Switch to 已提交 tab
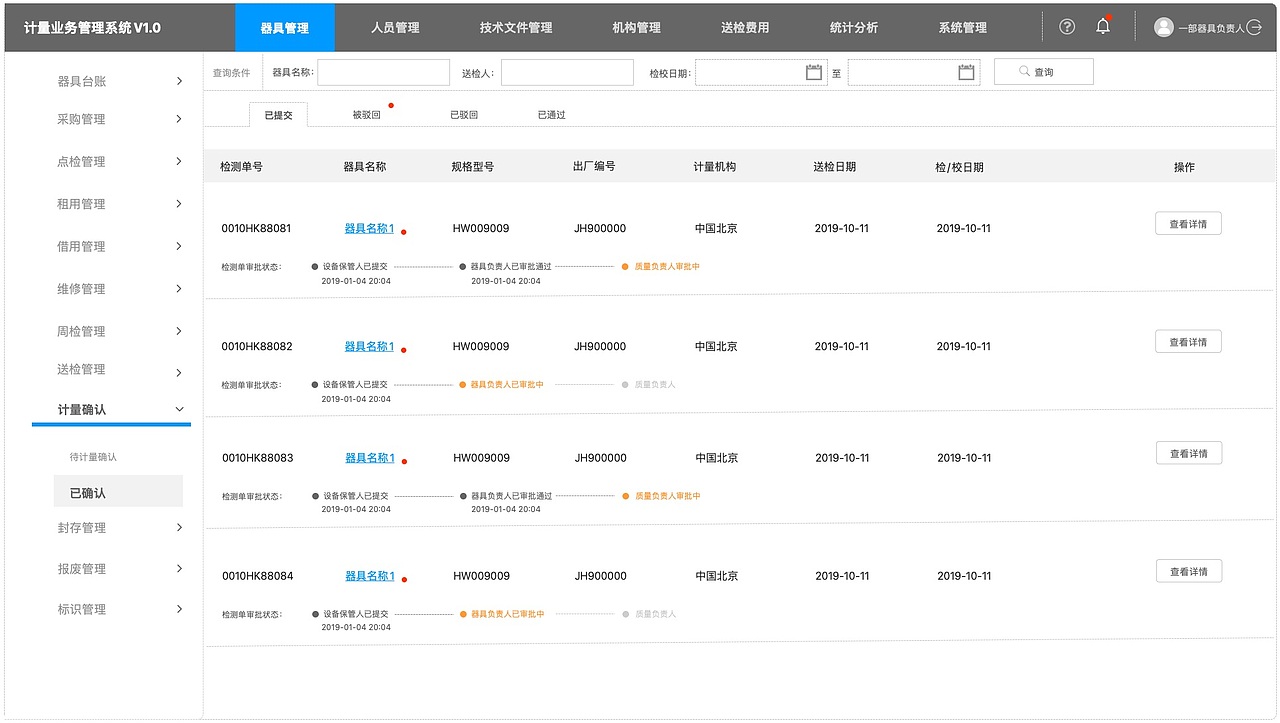The width and height of the screenshot is (1280, 723). (x=278, y=115)
